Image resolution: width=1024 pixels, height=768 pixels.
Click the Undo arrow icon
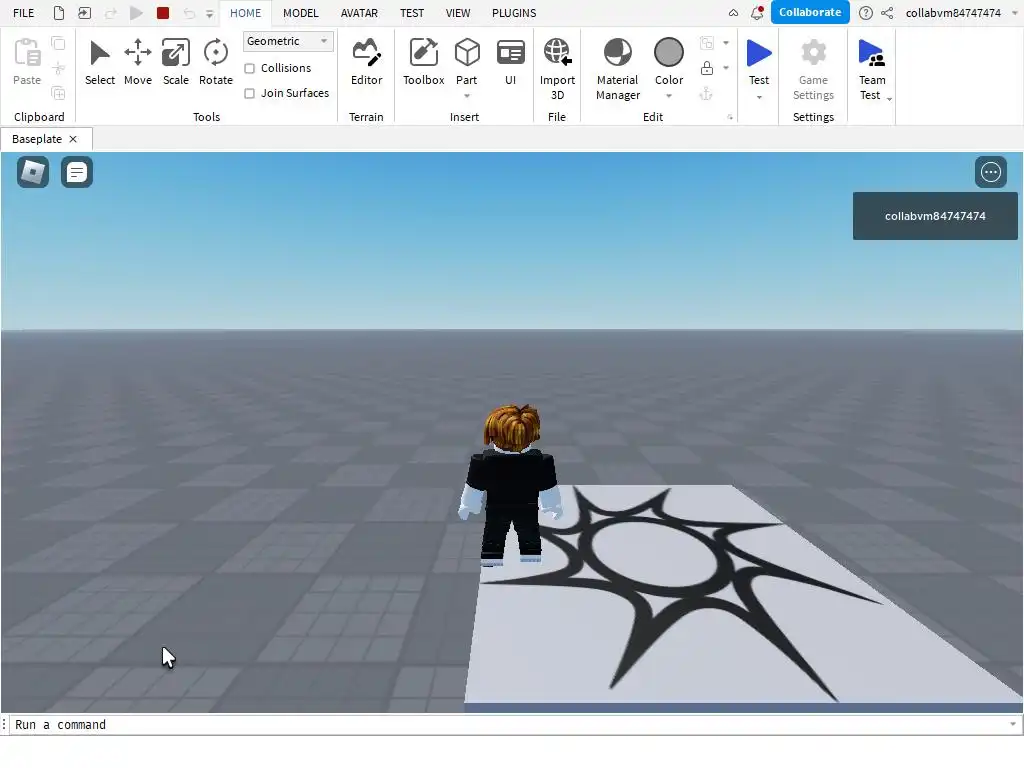[189, 12]
